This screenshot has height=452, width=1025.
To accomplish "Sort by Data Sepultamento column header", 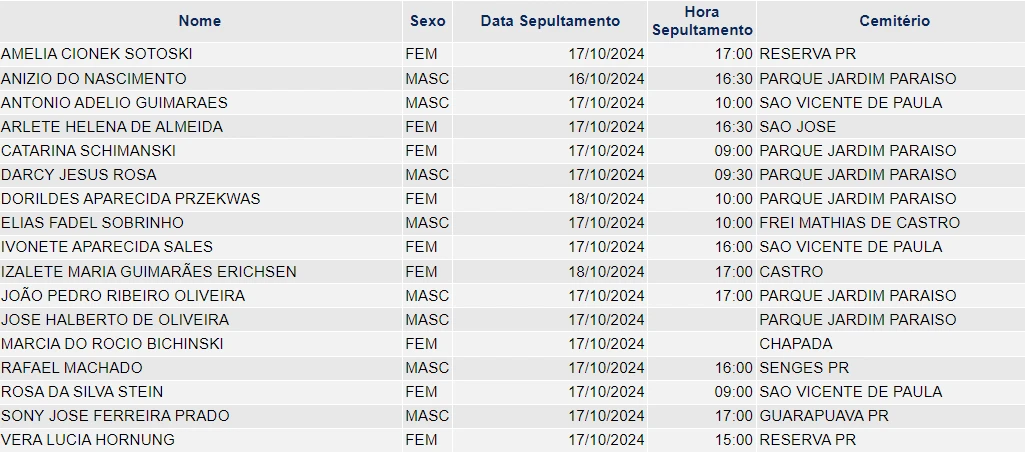I will [550, 21].
